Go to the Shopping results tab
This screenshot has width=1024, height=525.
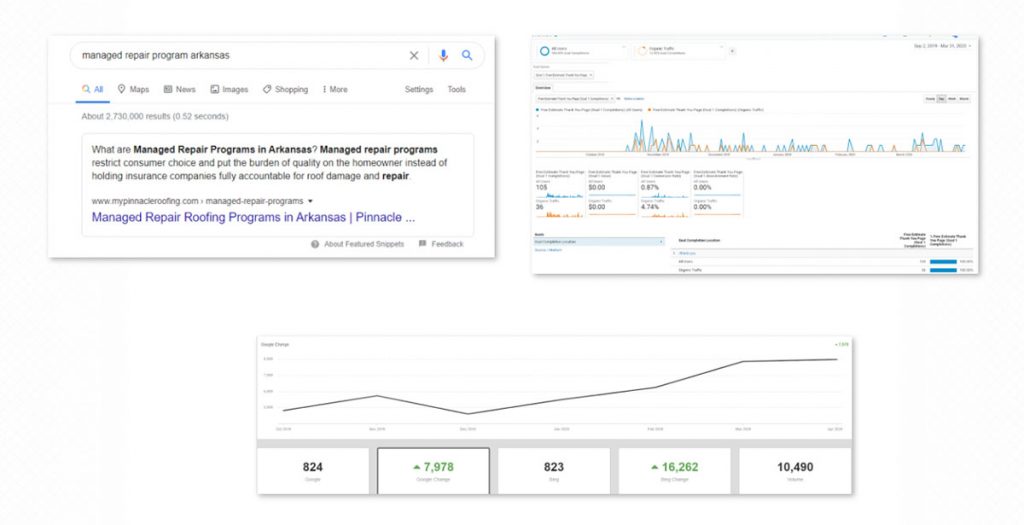pyautogui.click(x=285, y=89)
